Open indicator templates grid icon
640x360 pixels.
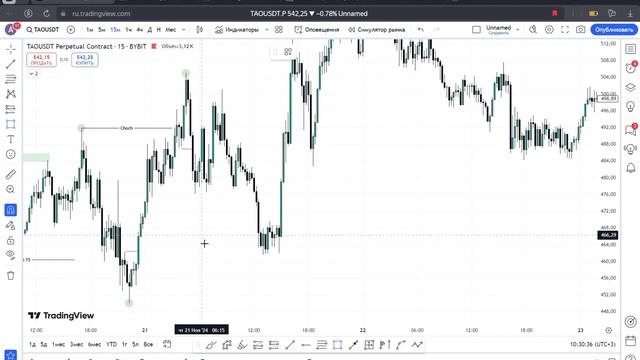pyautogui.click(x=279, y=29)
